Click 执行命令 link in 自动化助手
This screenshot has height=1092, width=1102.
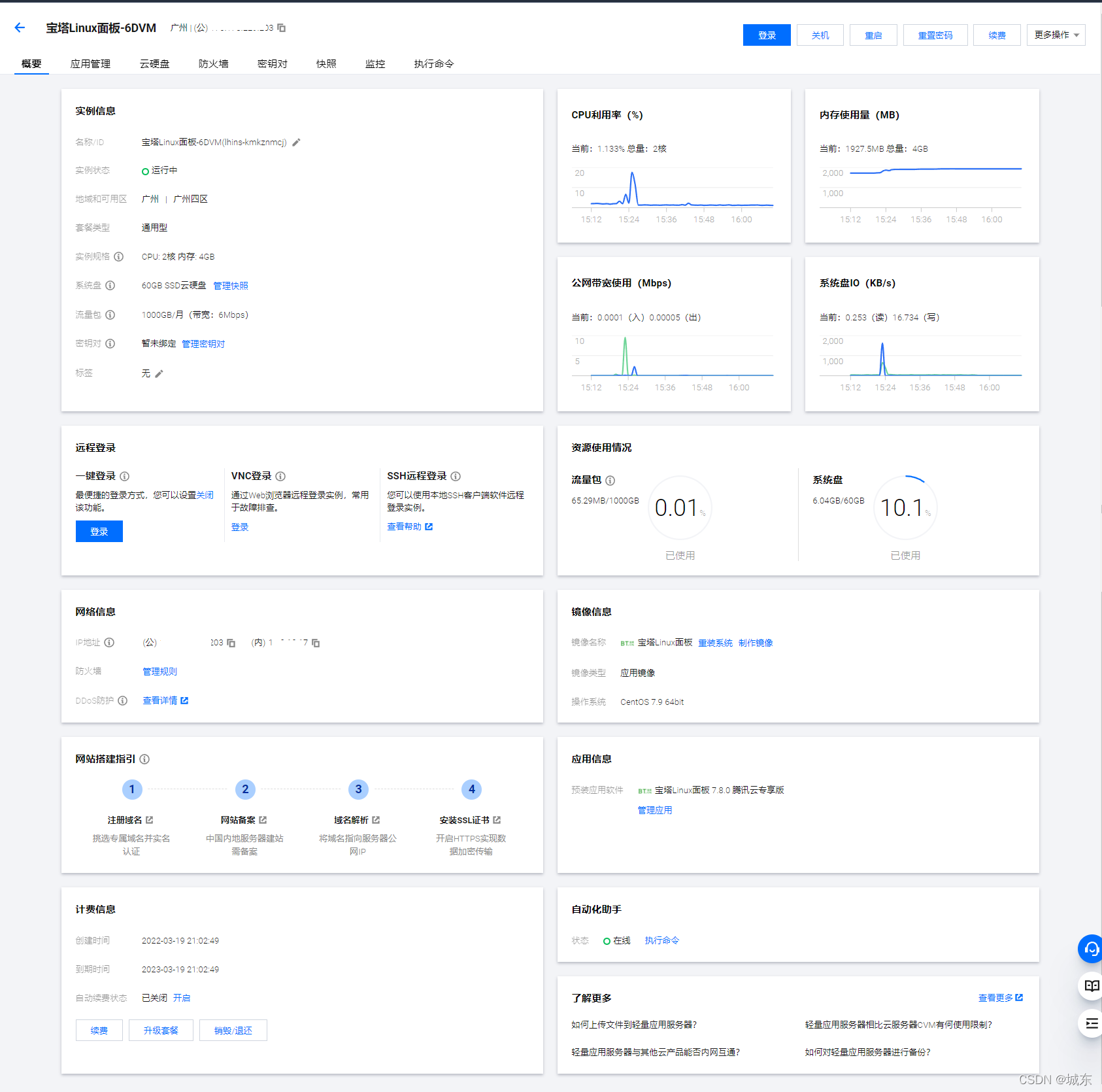662,940
